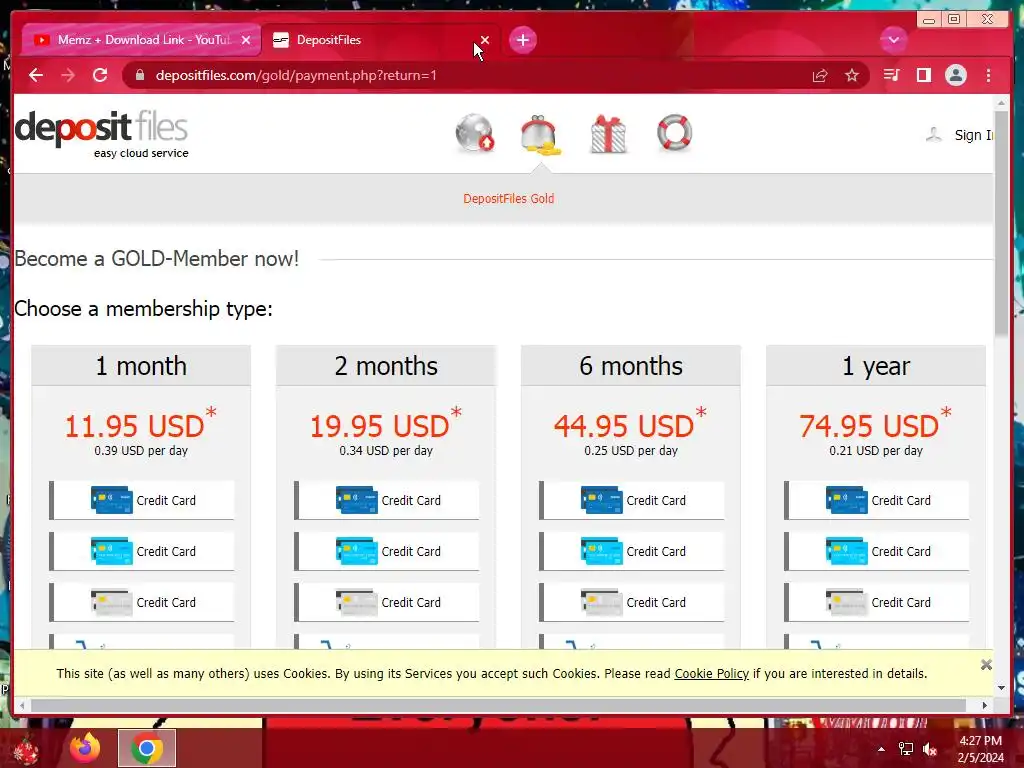Pay 2 months with gray Credit Card
The height and width of the screenshot is (768, 1024).
pyautogui.click(x=387, y=602)
